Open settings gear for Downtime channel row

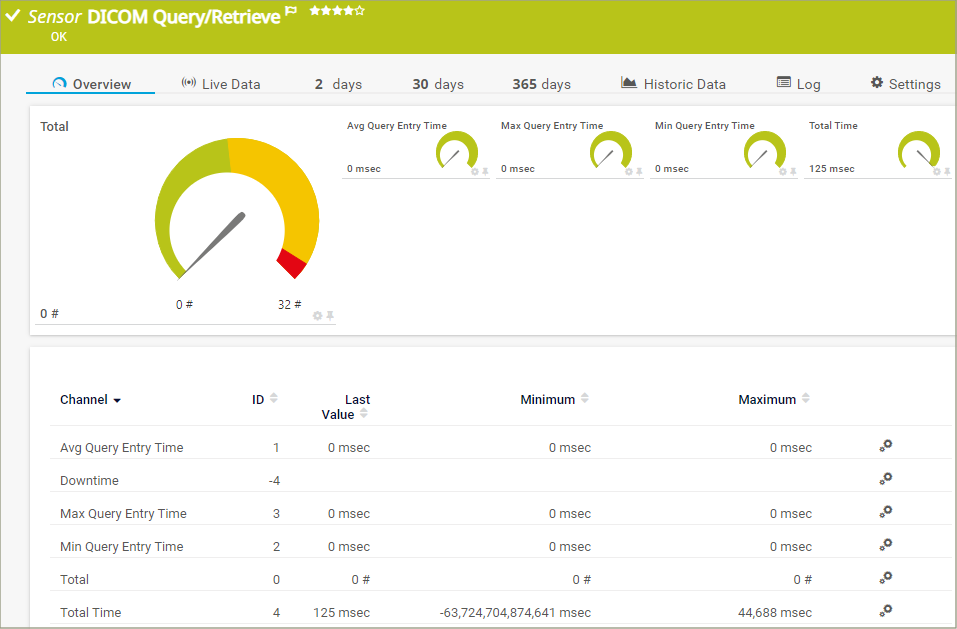pyautogui.click(x=885, y=479)
